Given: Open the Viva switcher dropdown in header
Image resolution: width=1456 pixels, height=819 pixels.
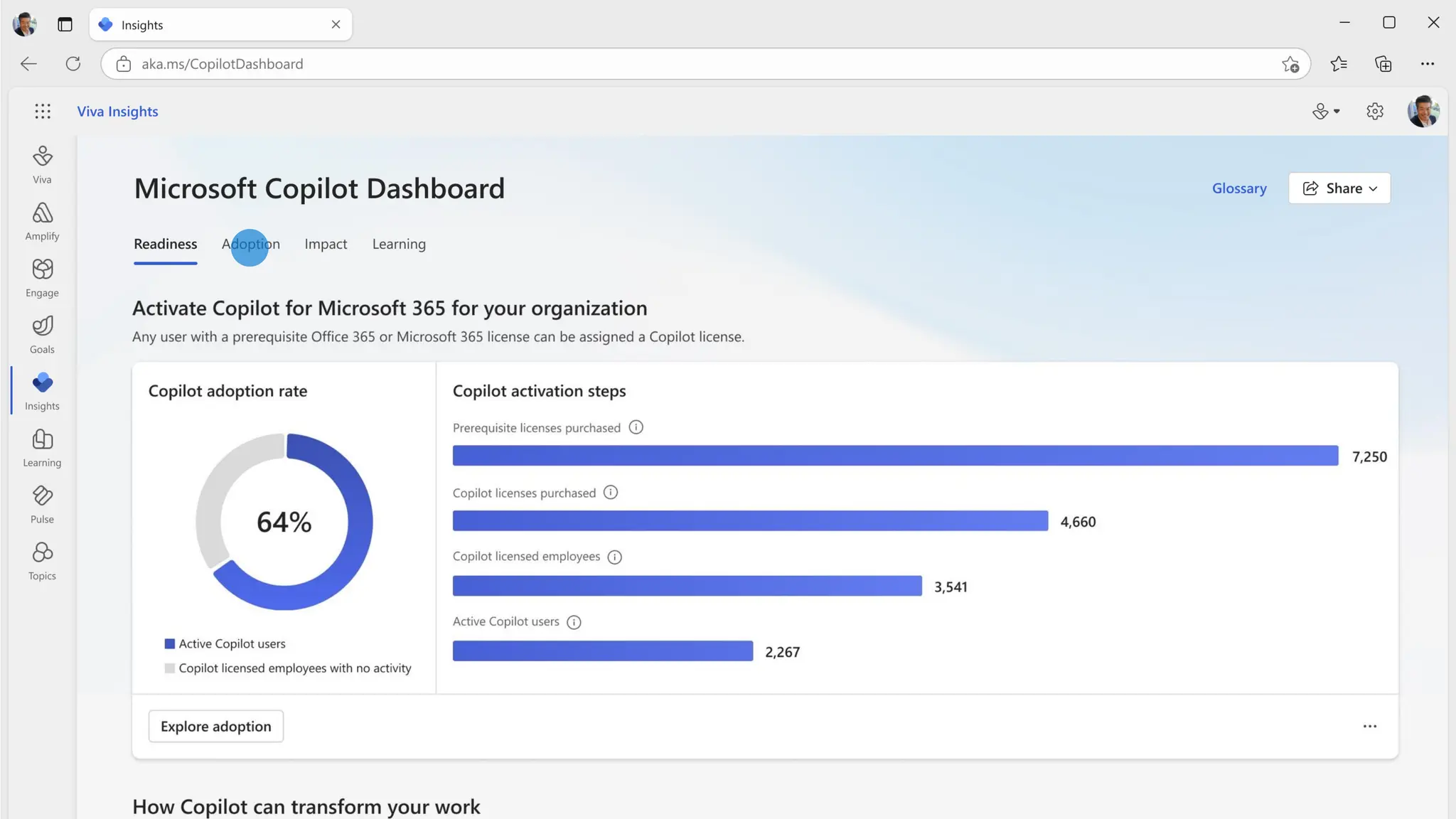Looking at the screenshot, I should point(1325,112).
